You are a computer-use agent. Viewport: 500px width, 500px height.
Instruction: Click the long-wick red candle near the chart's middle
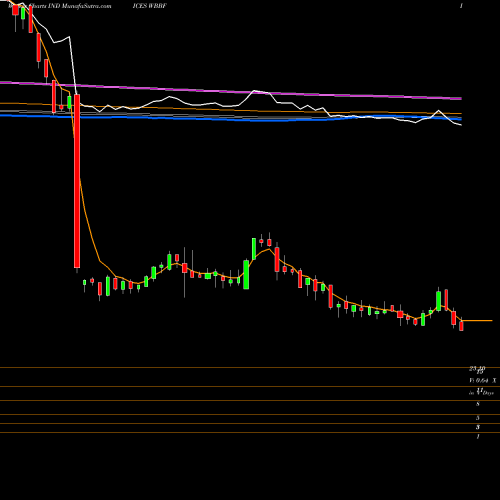[185, 268]
